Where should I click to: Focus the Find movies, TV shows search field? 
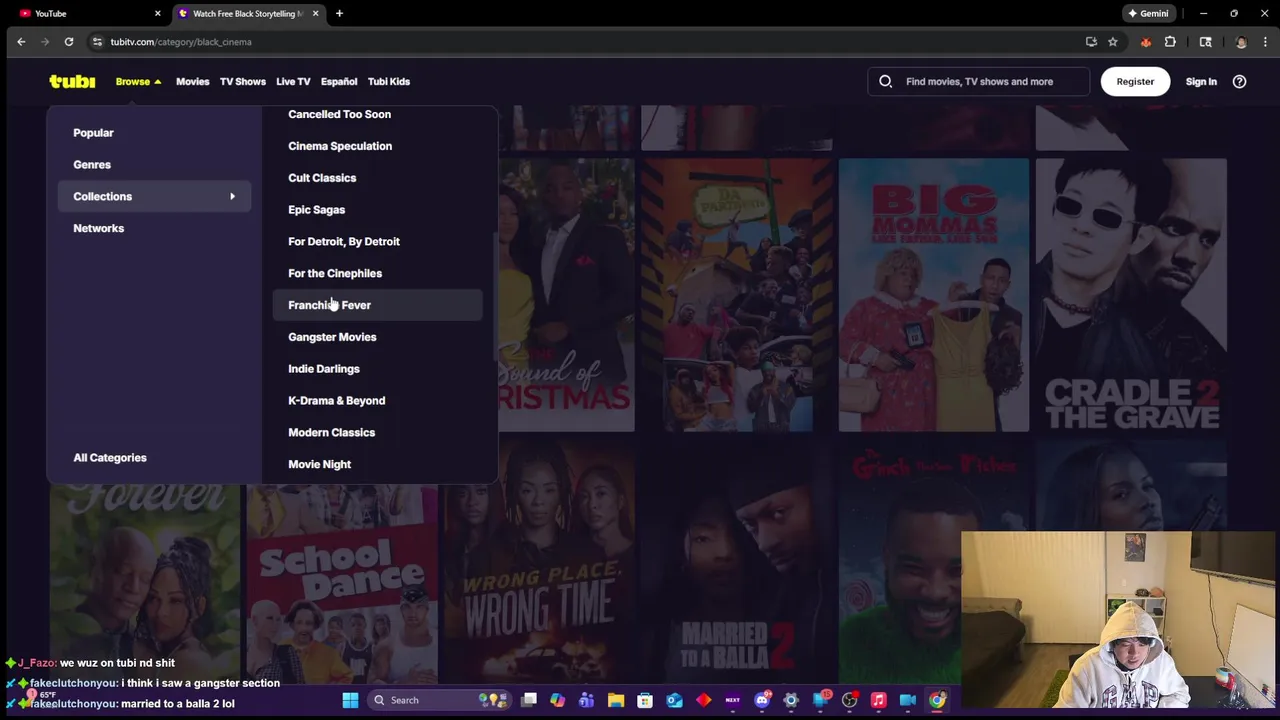(979, 82)
